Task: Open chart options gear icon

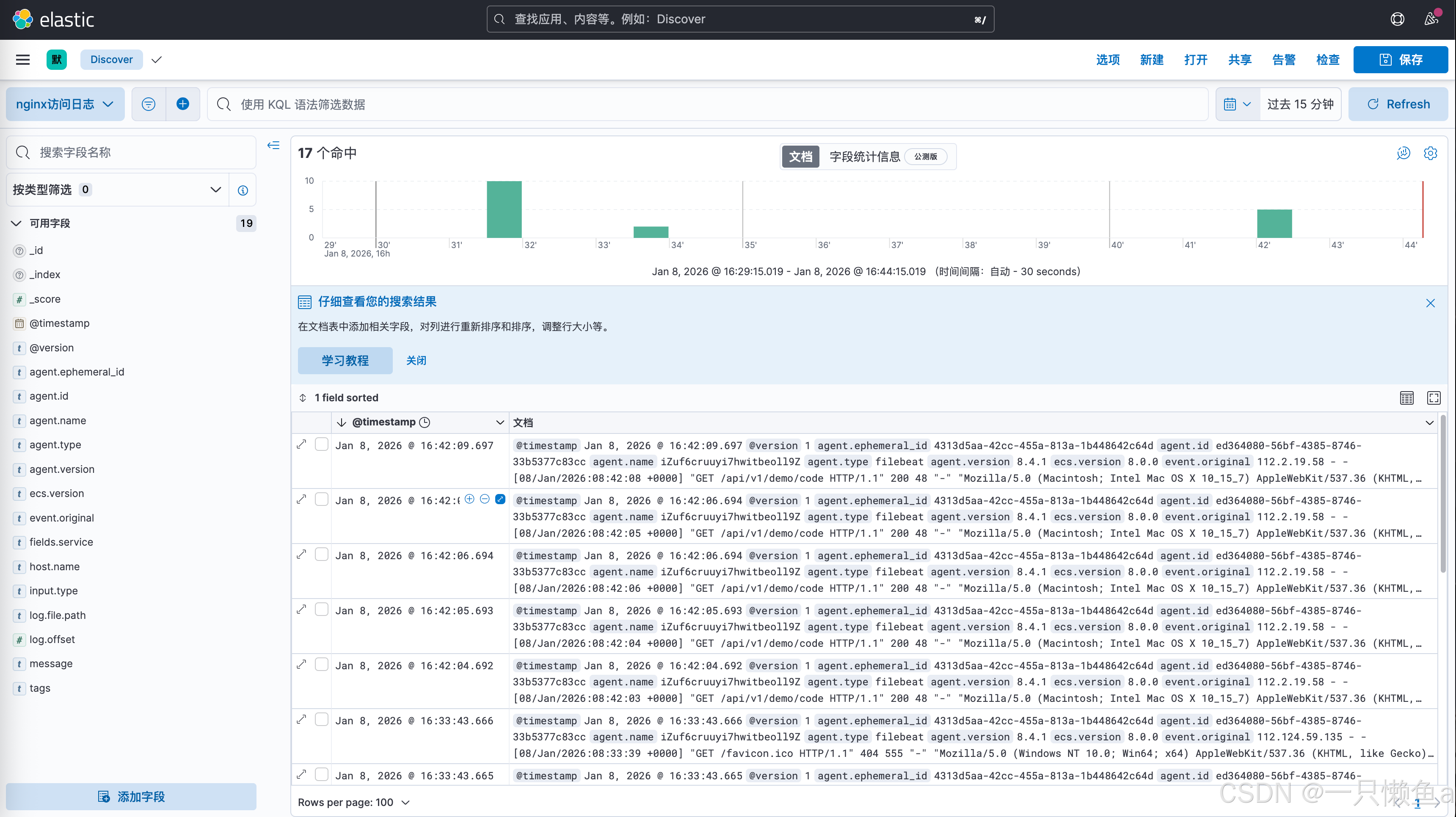Action: pyautogui.click(x=1430, y=153)
